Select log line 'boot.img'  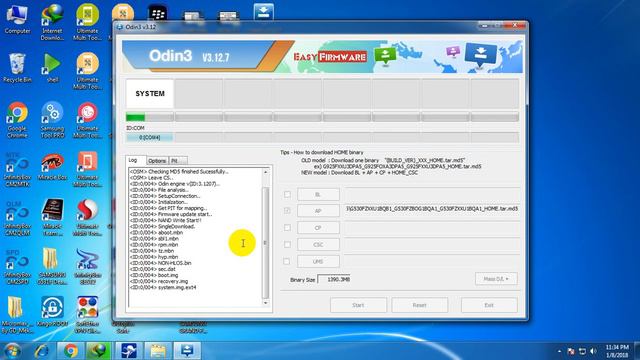tap(154, 275)
